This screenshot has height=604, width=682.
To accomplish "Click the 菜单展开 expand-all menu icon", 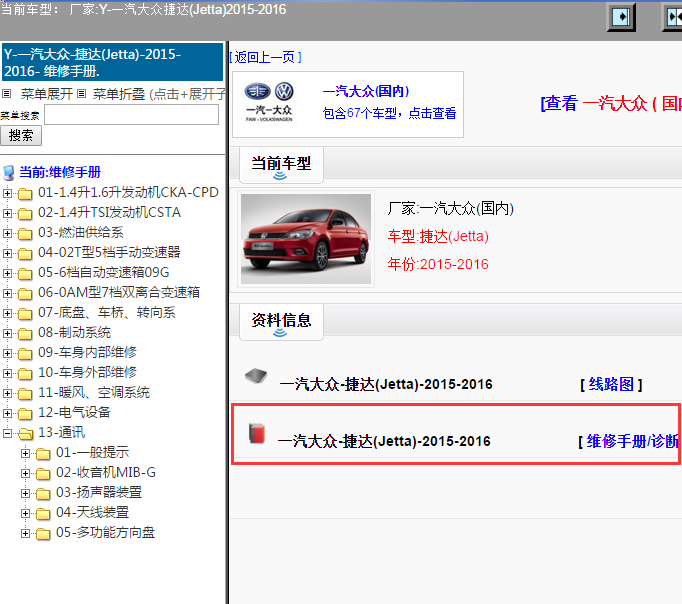I will (7, 93).
